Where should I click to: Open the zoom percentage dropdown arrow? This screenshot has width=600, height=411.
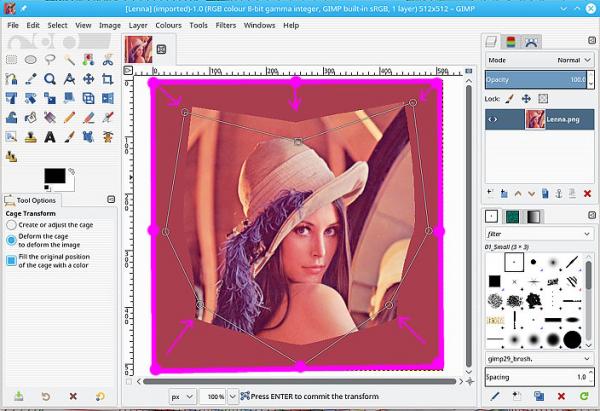tap(232, 396)
